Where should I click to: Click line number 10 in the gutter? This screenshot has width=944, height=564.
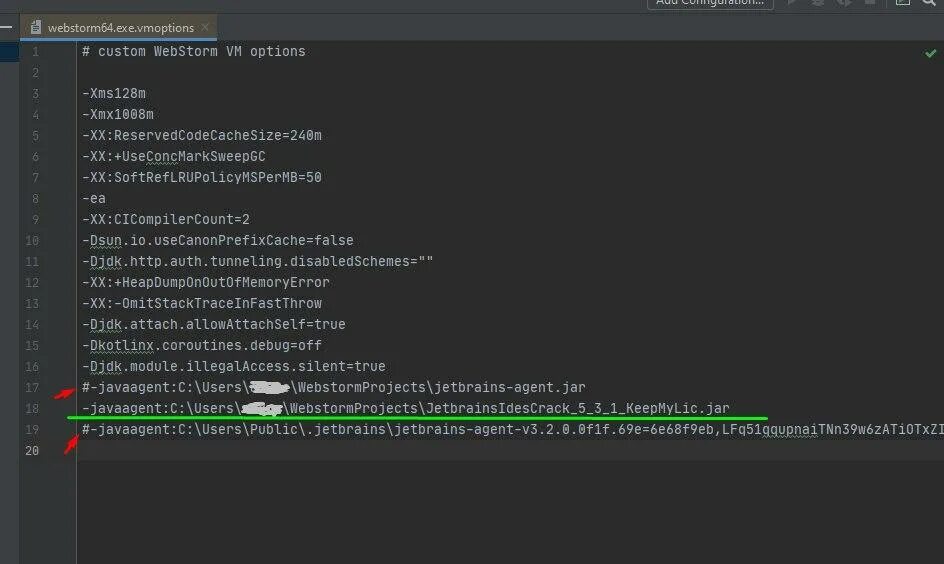click(32, 241)
